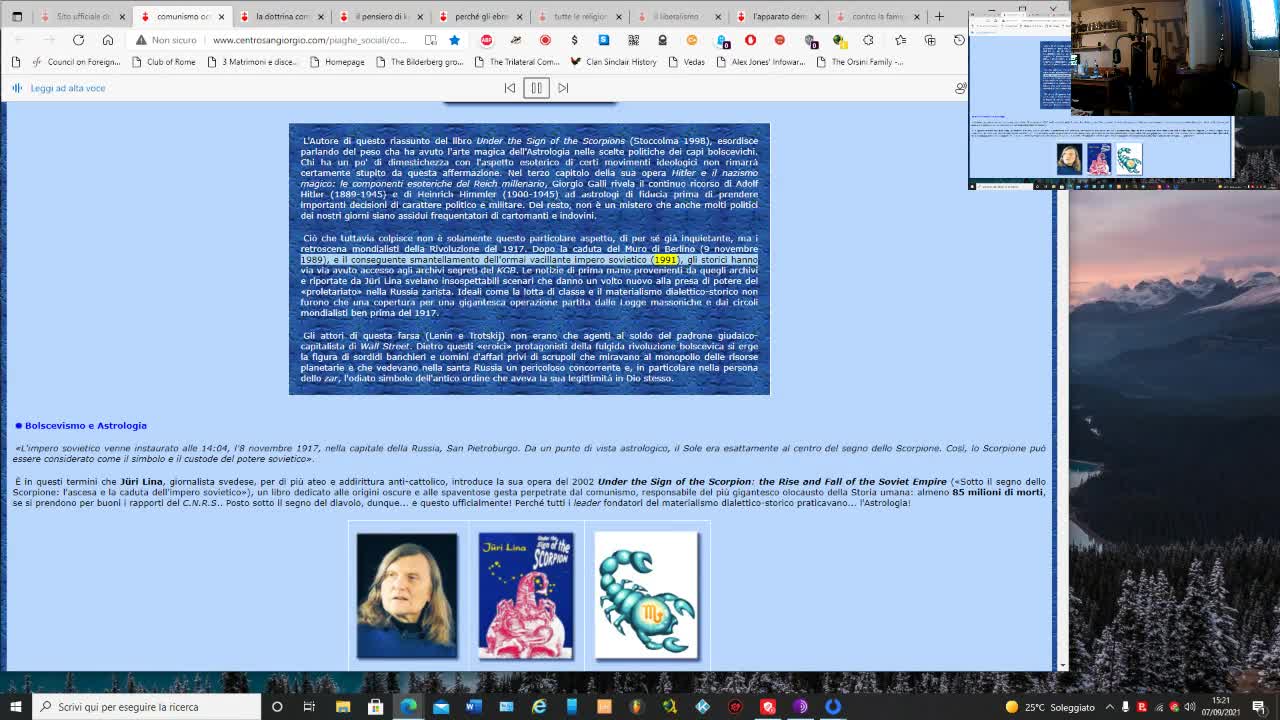Open the dollar sign extension
The height and width of the screenshot is (720, 1280).
[574, 40]
